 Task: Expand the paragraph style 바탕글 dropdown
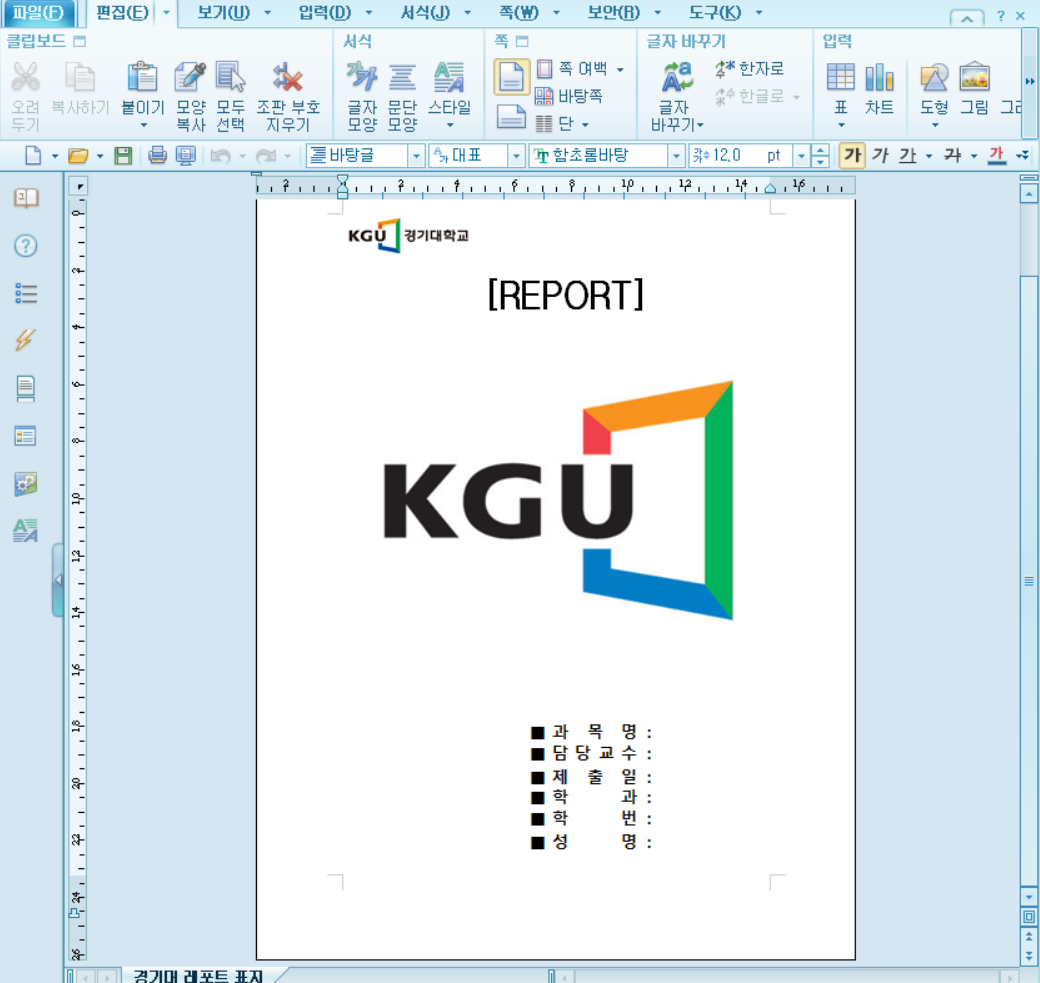416,156
